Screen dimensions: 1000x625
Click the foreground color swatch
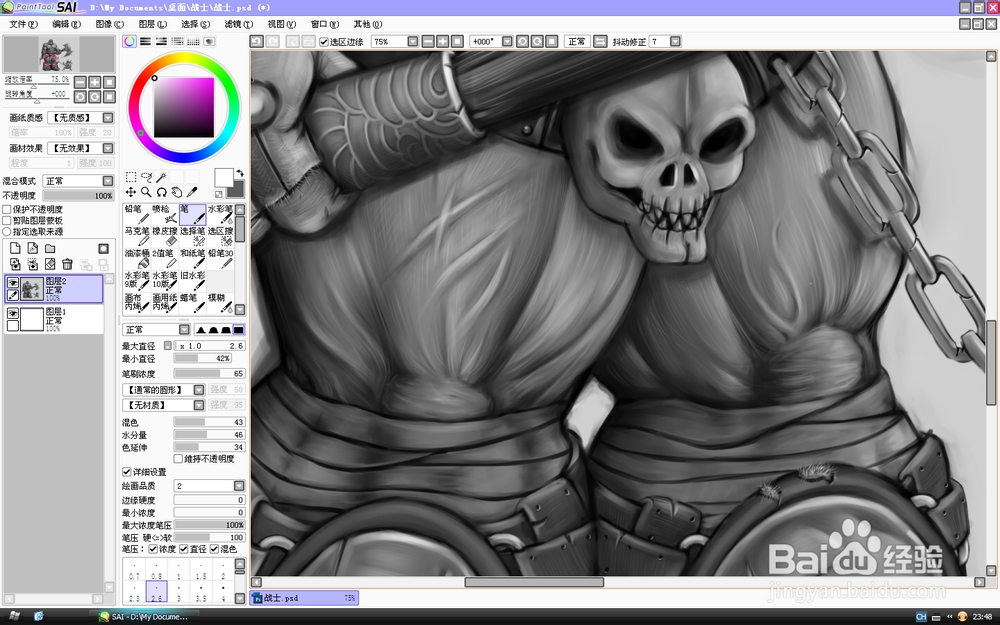point(223,178)
